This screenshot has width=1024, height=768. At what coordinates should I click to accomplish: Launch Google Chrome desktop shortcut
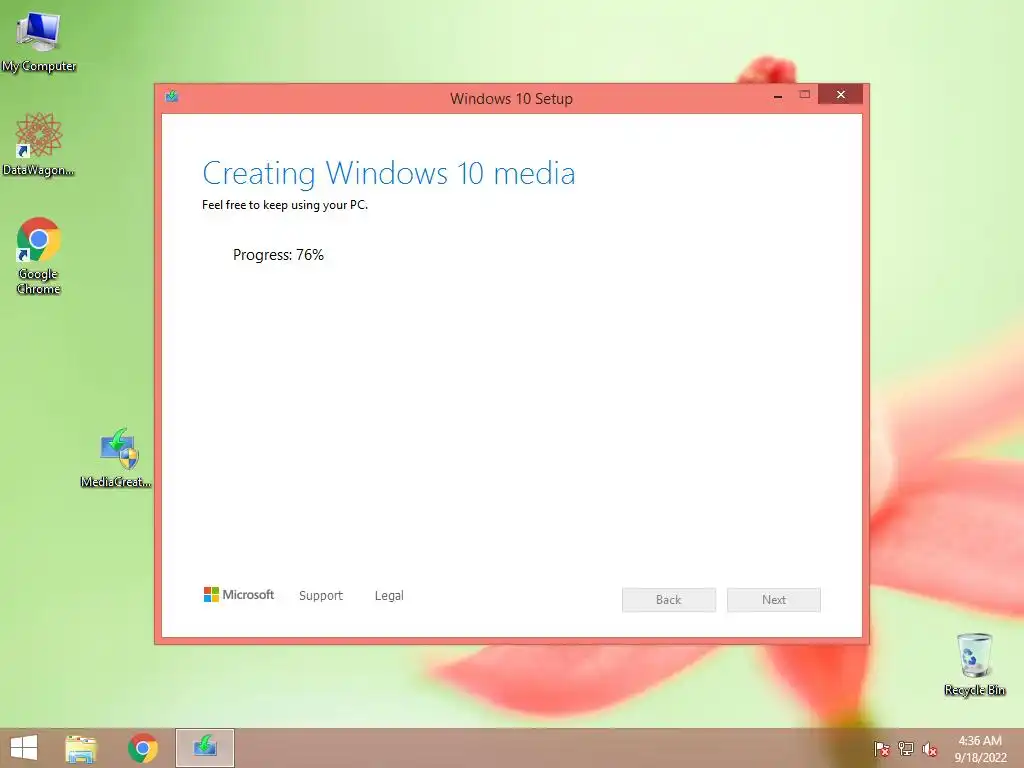(x=39, y=255)
